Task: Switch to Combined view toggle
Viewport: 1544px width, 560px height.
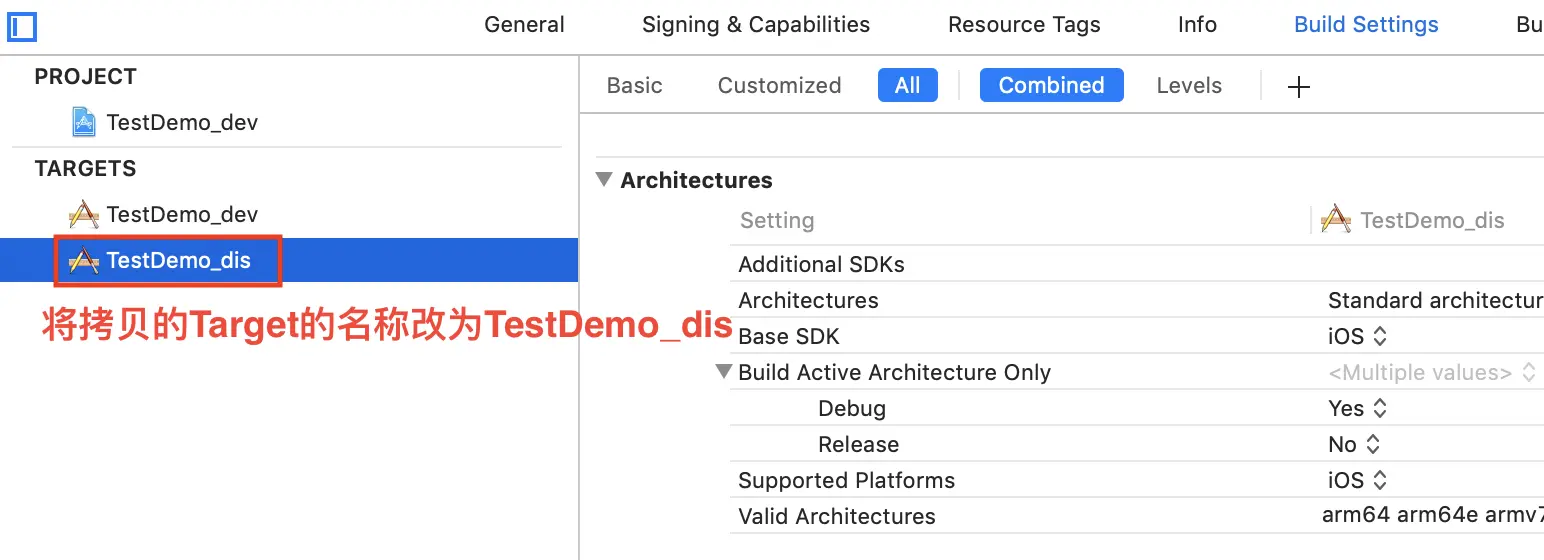Action: [1051, 85]
